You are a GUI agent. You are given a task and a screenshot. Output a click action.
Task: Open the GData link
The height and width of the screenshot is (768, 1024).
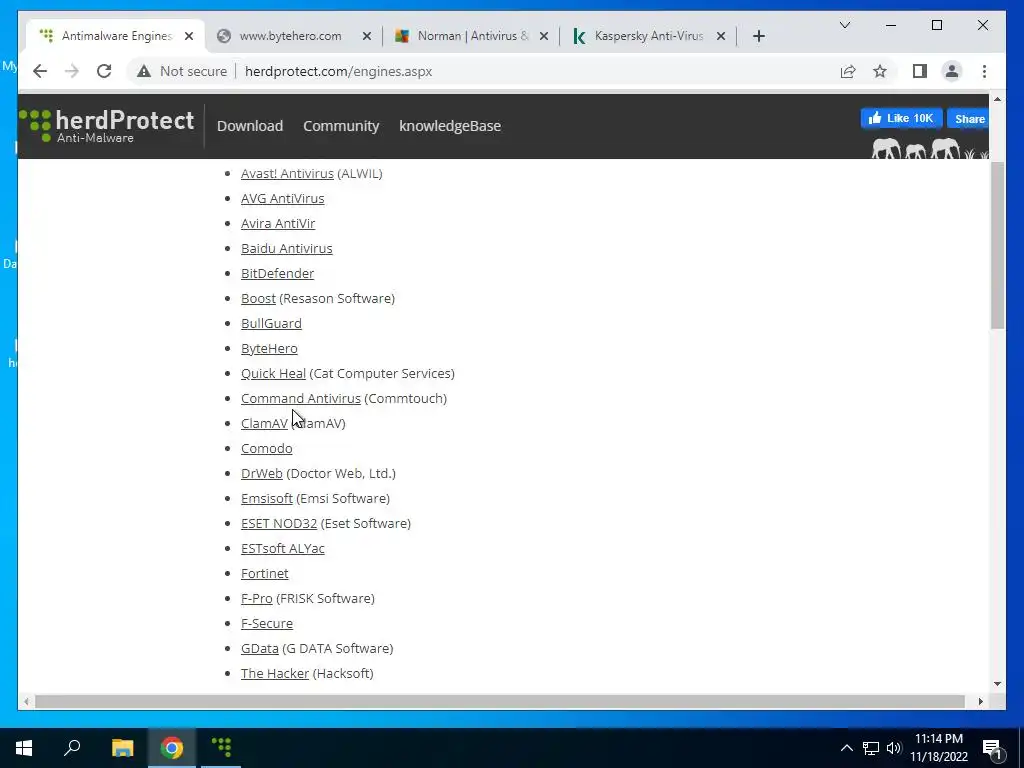click(260, 648)
